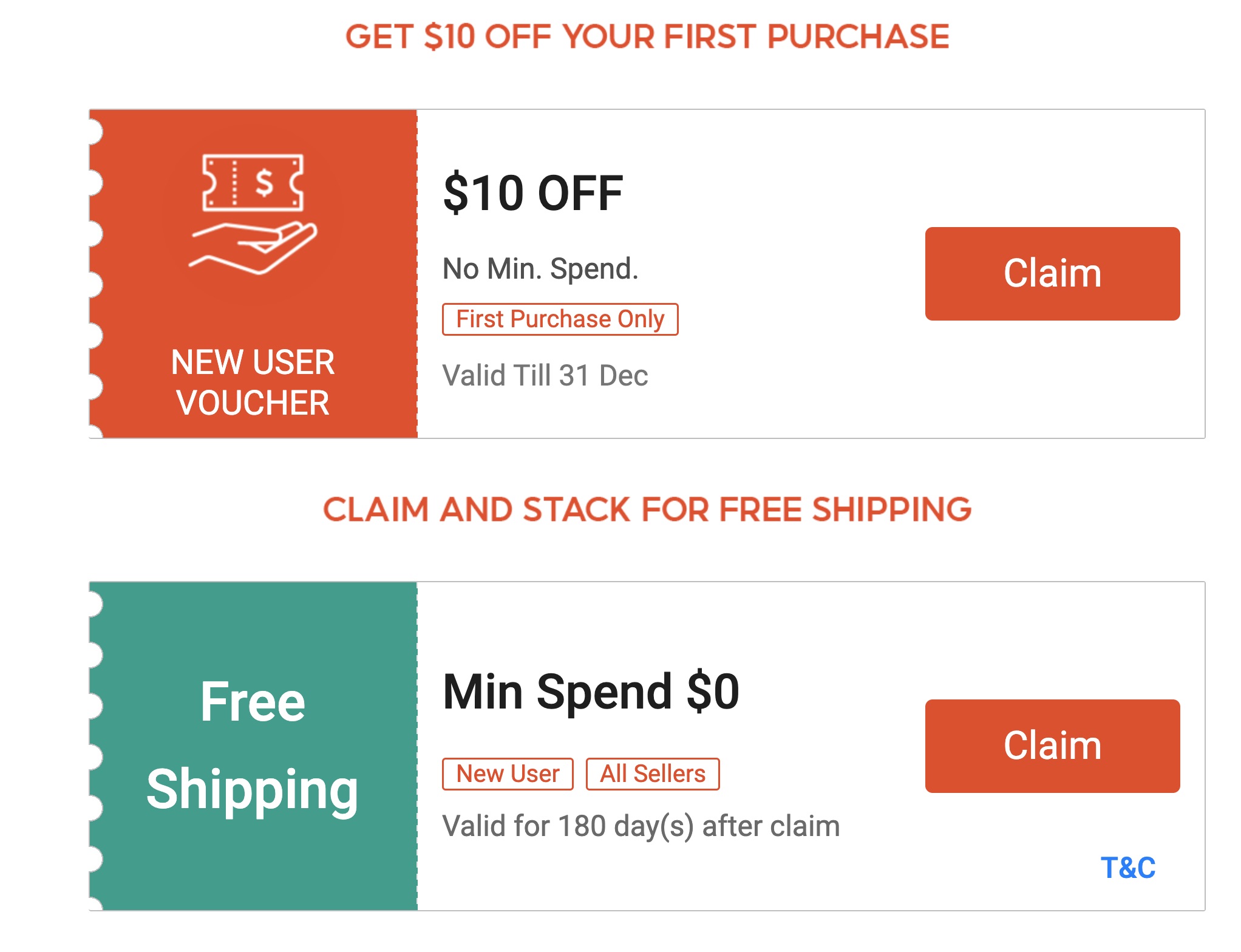Image resolution: width=1241 pixels, height=952 pixels.
Task: Click the word "Free" on green panel
Action: [253, 702]
